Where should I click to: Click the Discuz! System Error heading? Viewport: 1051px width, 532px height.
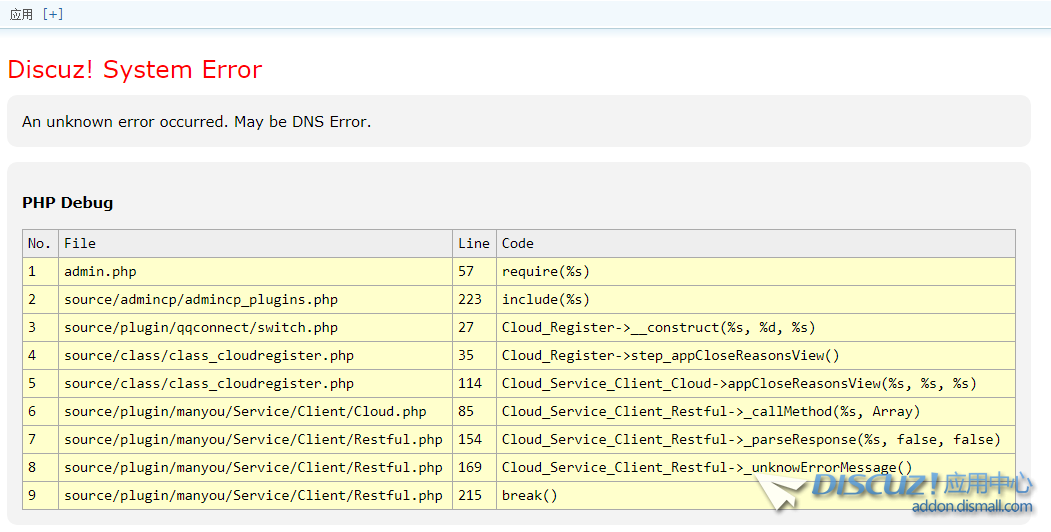coord(135,70)
